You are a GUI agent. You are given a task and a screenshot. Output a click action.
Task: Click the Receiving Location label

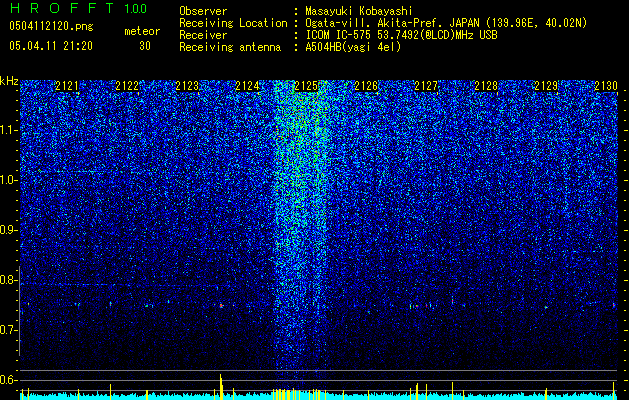pyautogui.click(x=233, y=23)
